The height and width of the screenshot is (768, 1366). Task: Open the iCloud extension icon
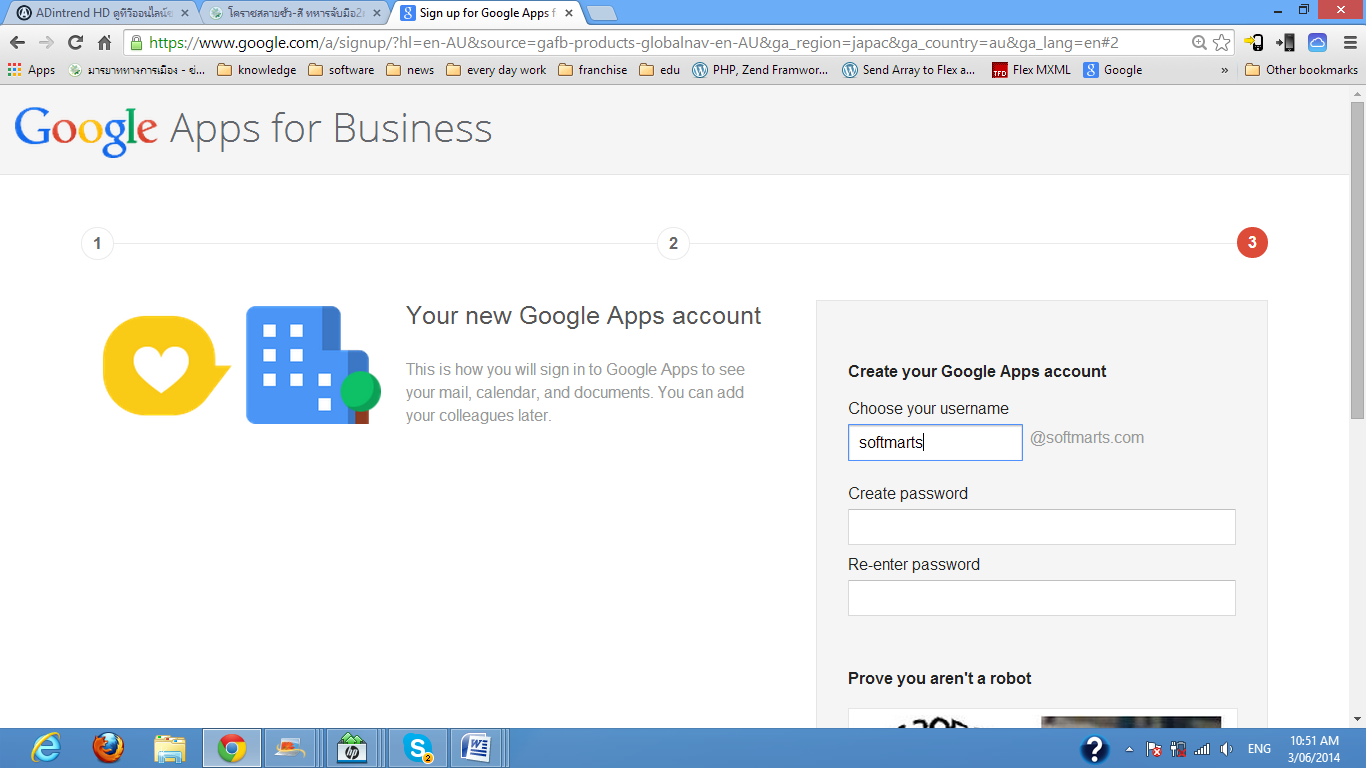point(1317,43)
